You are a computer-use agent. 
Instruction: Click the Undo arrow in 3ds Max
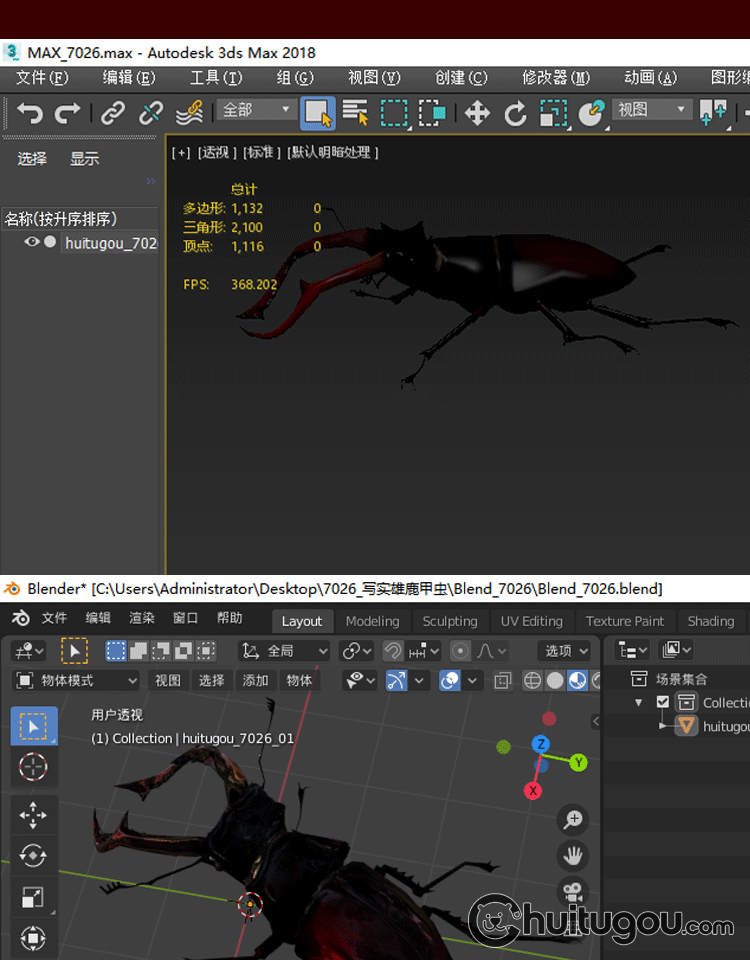coord(29,112)
